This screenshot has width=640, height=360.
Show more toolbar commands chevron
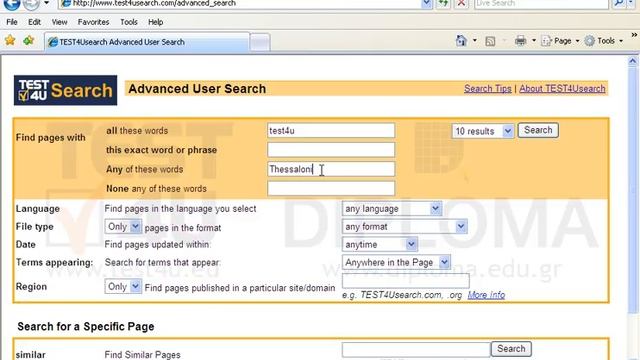coord(634,36)
